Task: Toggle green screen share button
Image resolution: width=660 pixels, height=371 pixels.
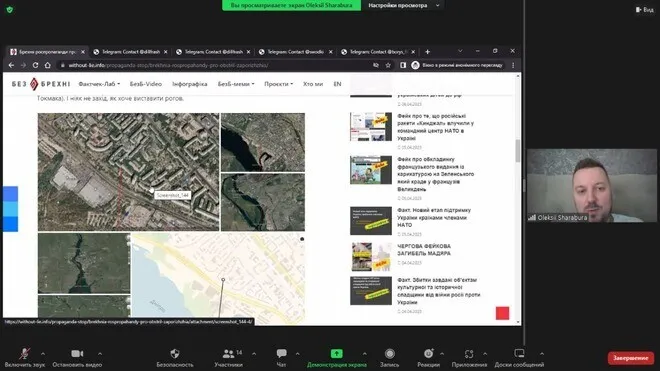Action: (x=336, y=354)
